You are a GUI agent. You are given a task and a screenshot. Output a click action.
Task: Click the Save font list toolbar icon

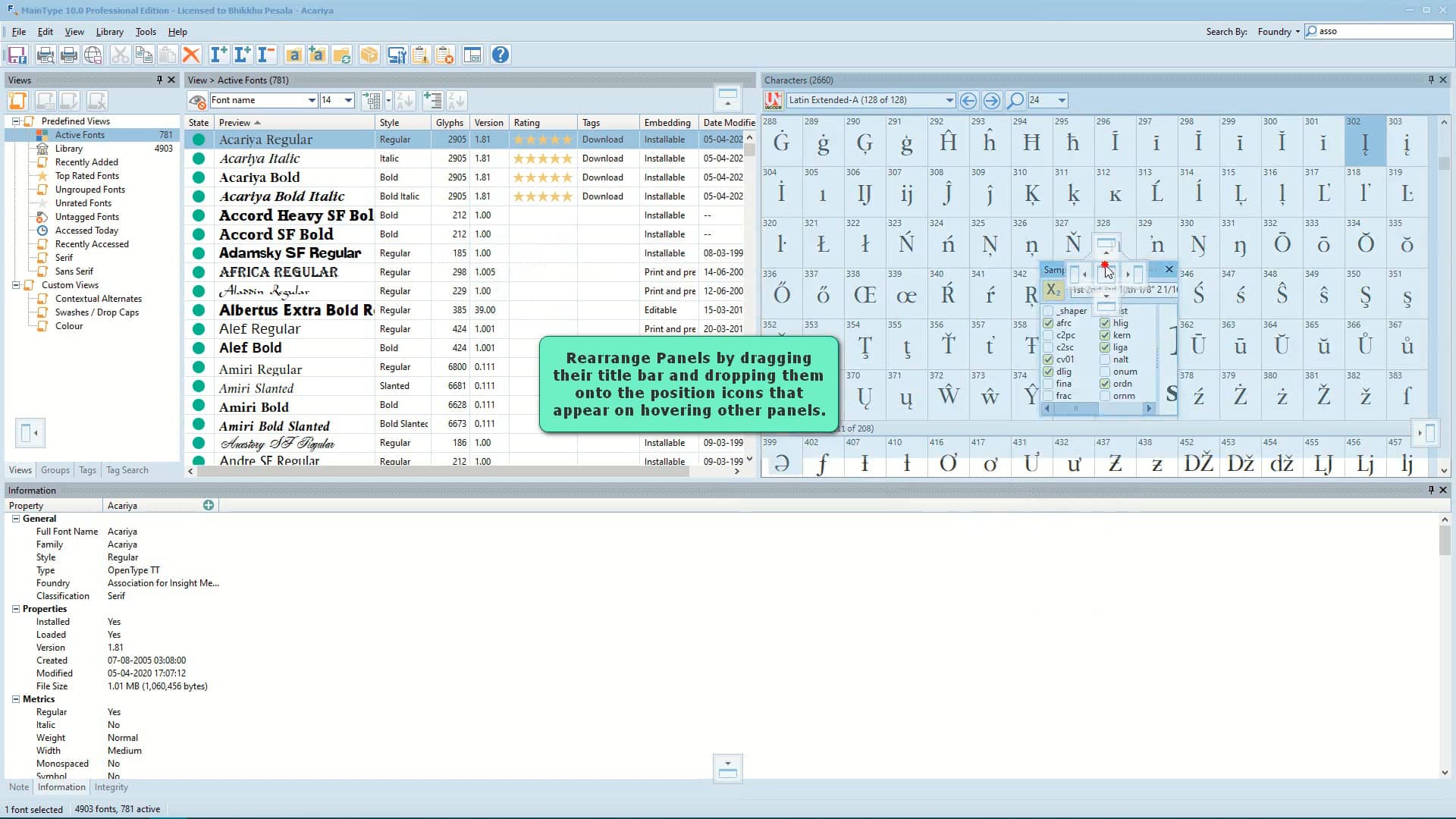(x=17, y=55)
